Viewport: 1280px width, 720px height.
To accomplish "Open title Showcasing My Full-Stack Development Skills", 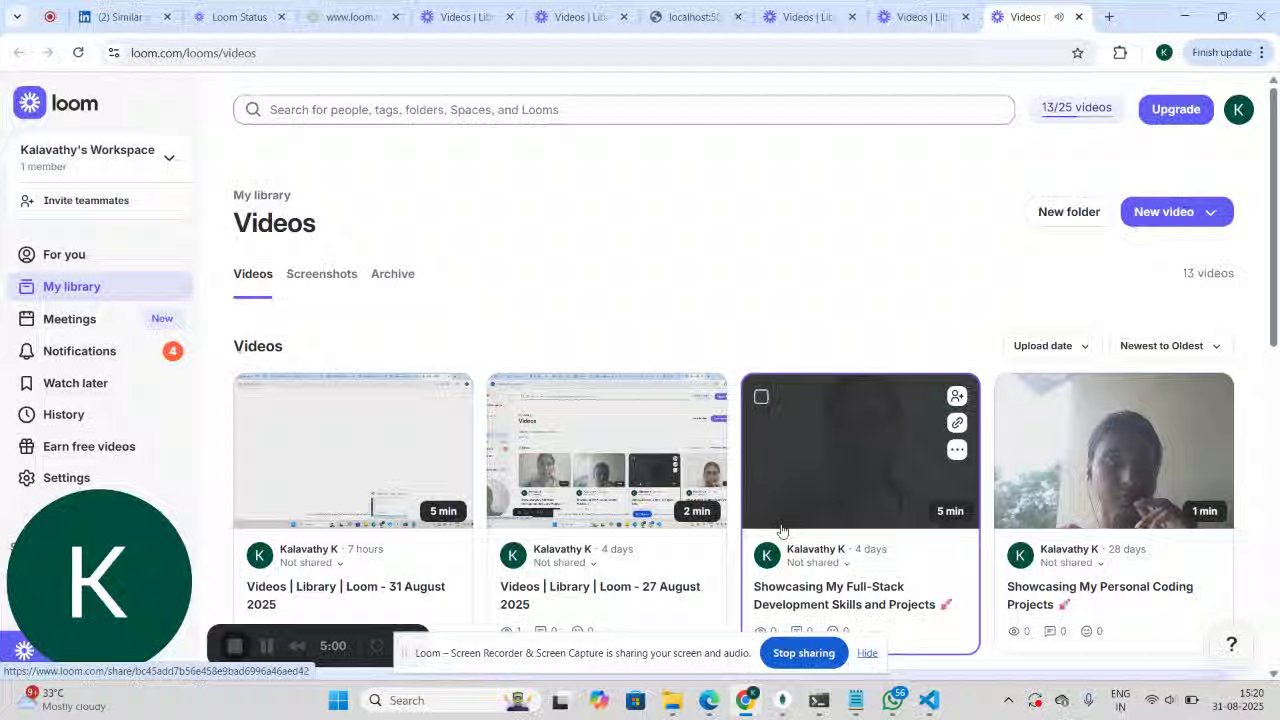I will 845,596.
